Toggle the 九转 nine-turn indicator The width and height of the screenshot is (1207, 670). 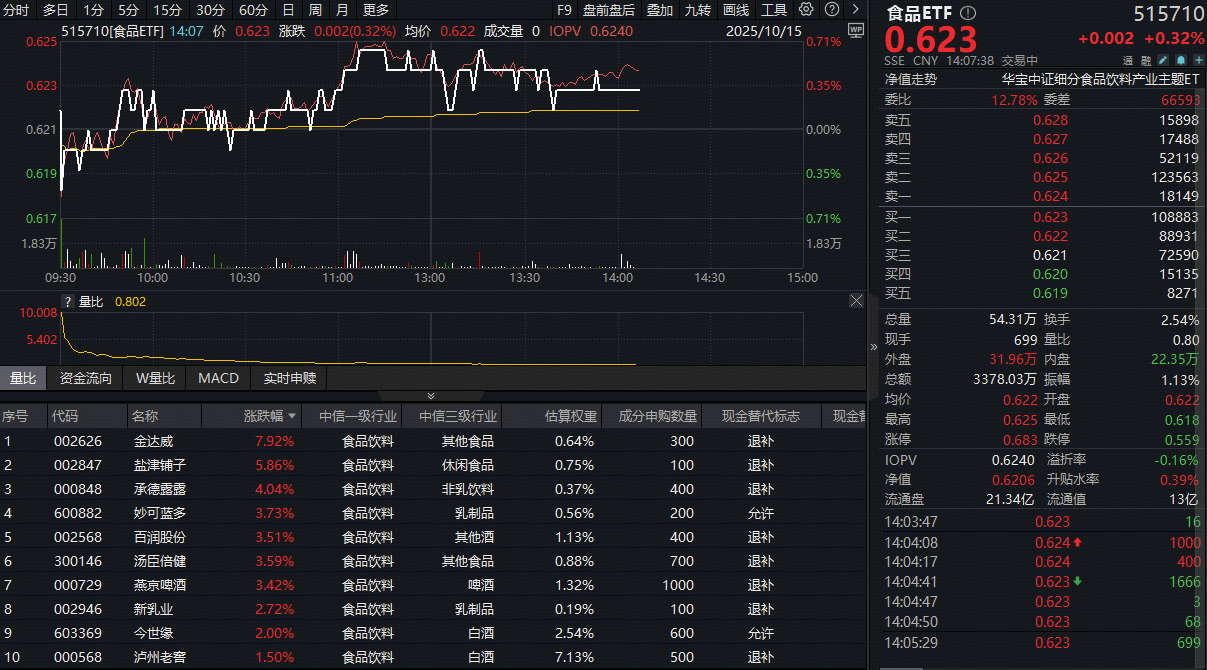(697, 10)
